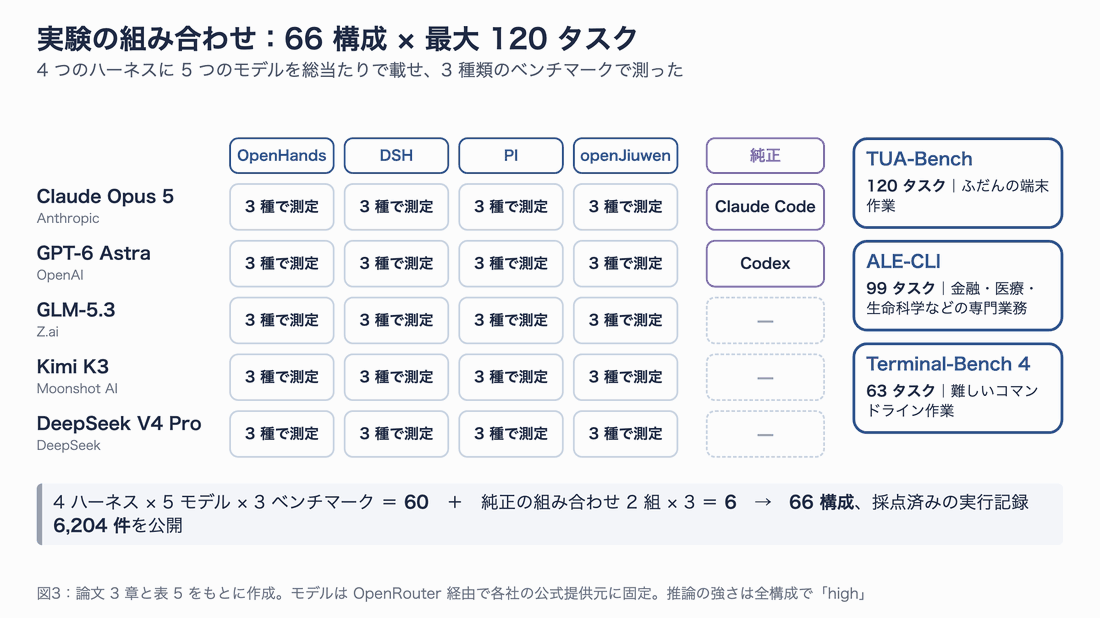The width and height of the screenshot is (1100, 618).
Task: Click '純正の組み合わせ 2 組 × 3 = 6' formula
Action: point(608,502)
